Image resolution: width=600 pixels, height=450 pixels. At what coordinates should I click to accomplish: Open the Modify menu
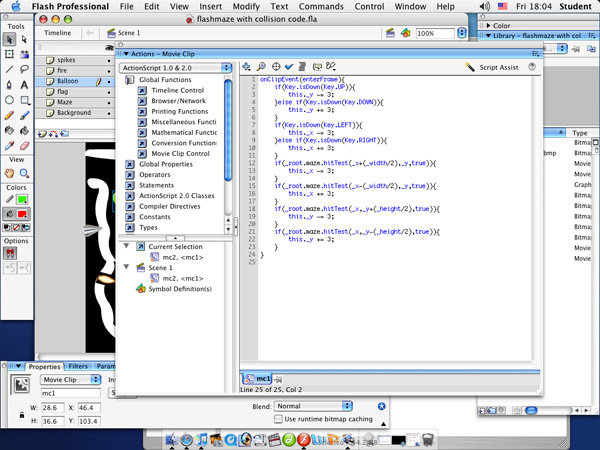pos(246,7)
